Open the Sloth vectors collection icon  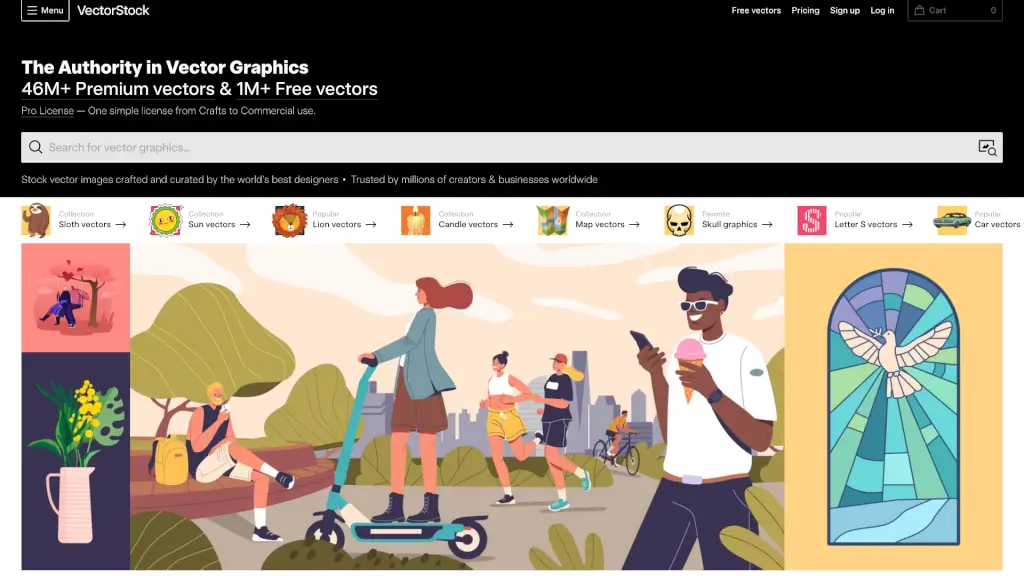[36, 220]
